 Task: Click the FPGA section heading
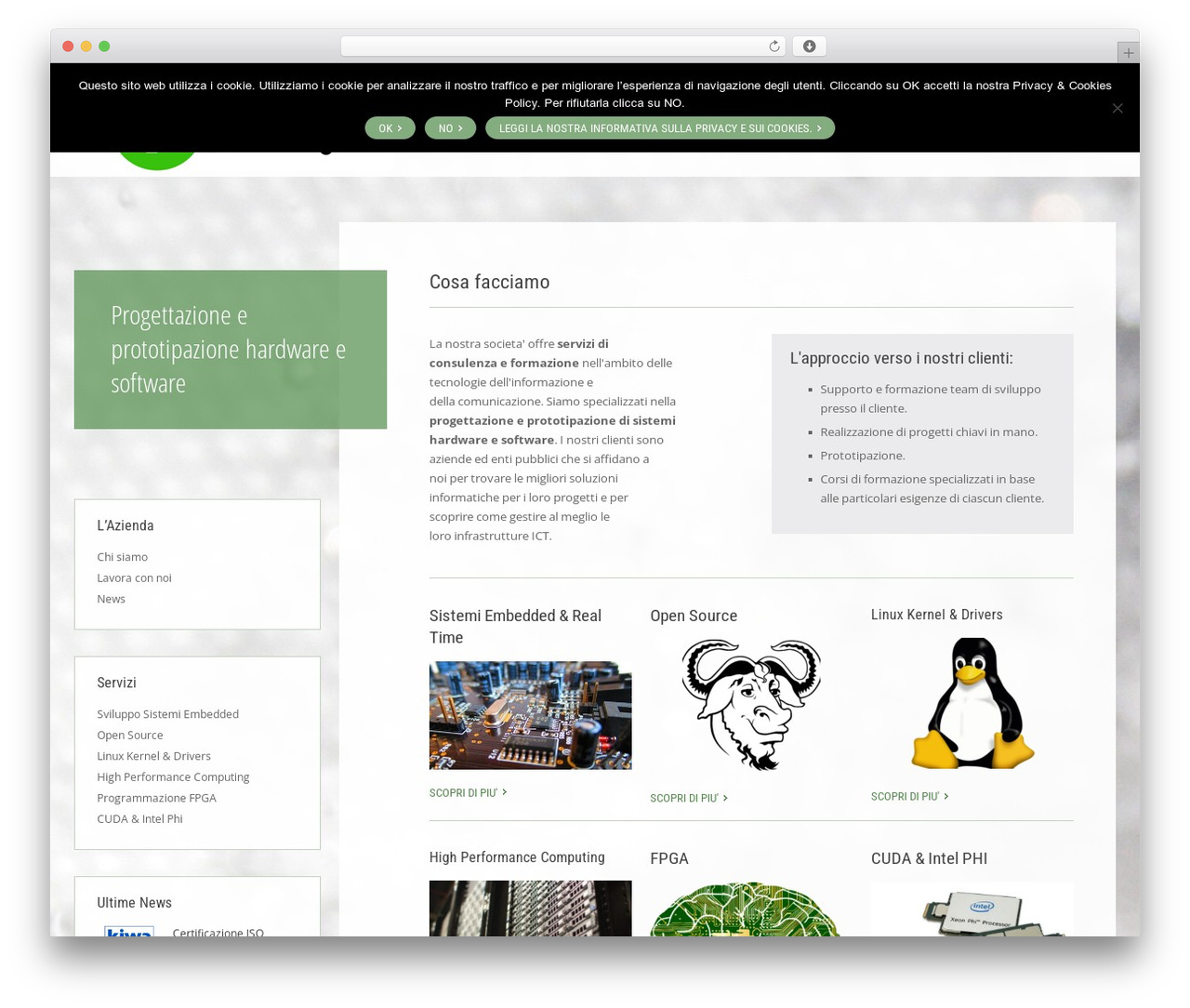pos(669,858)
